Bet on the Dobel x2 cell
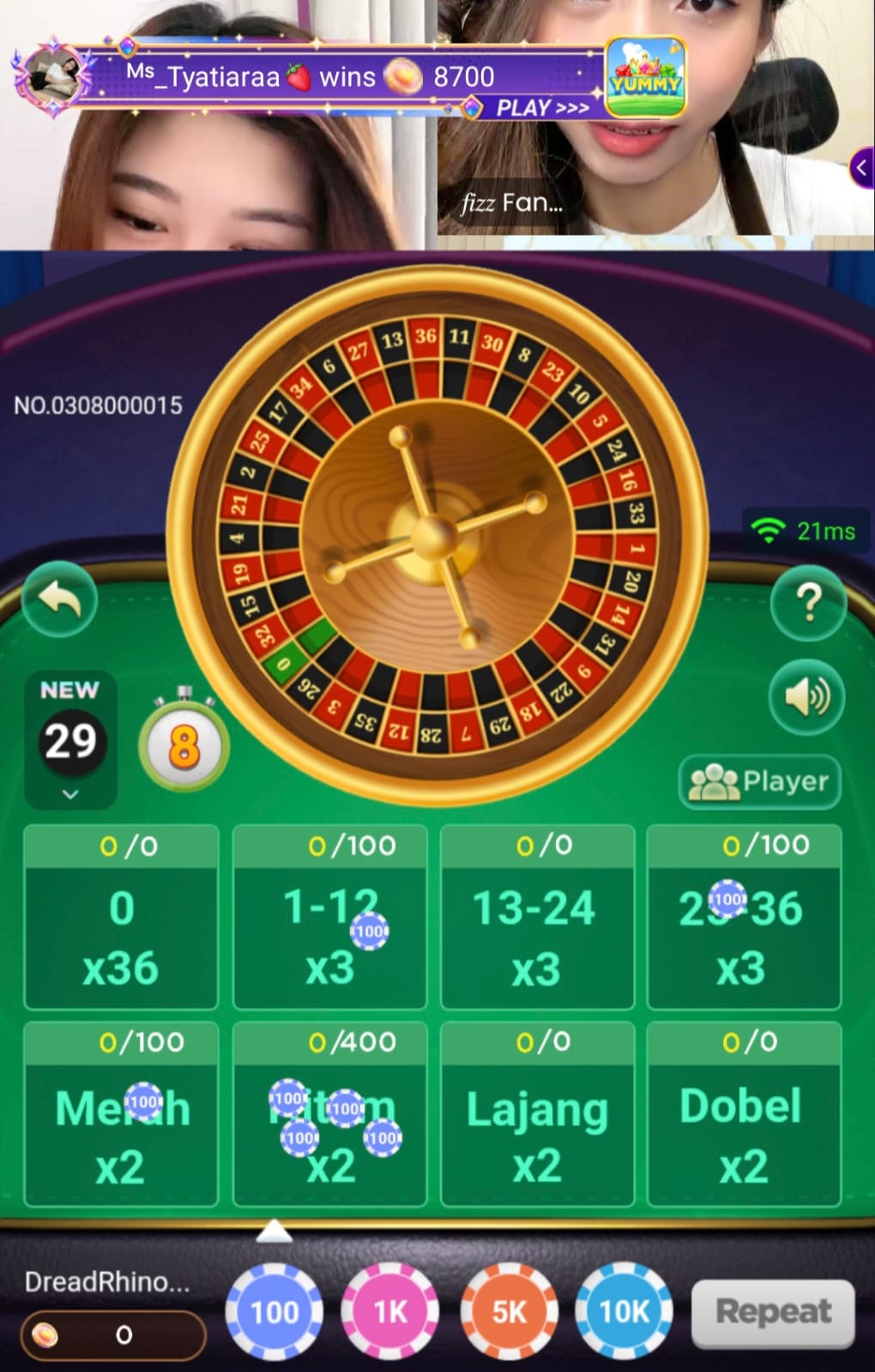The height and width of the screenshot is (1372, 875). point(744,1114)
